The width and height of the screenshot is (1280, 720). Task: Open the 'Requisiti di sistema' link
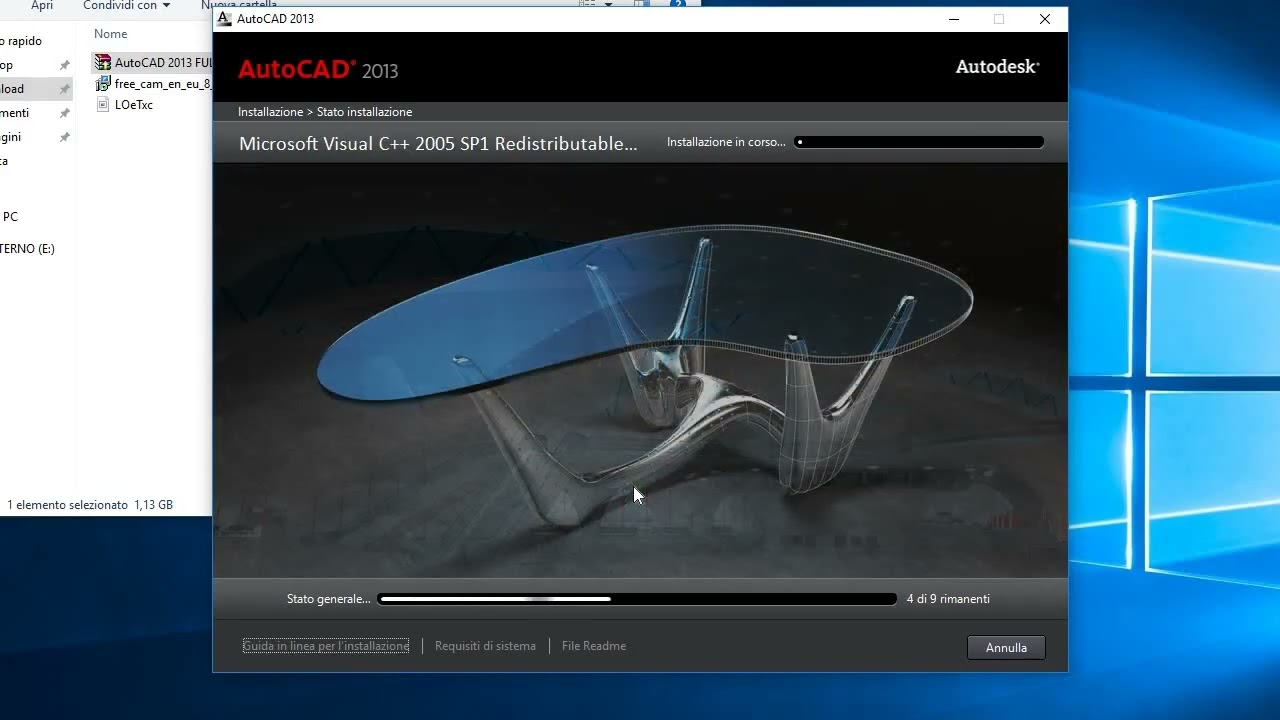(x=485, y=646)
